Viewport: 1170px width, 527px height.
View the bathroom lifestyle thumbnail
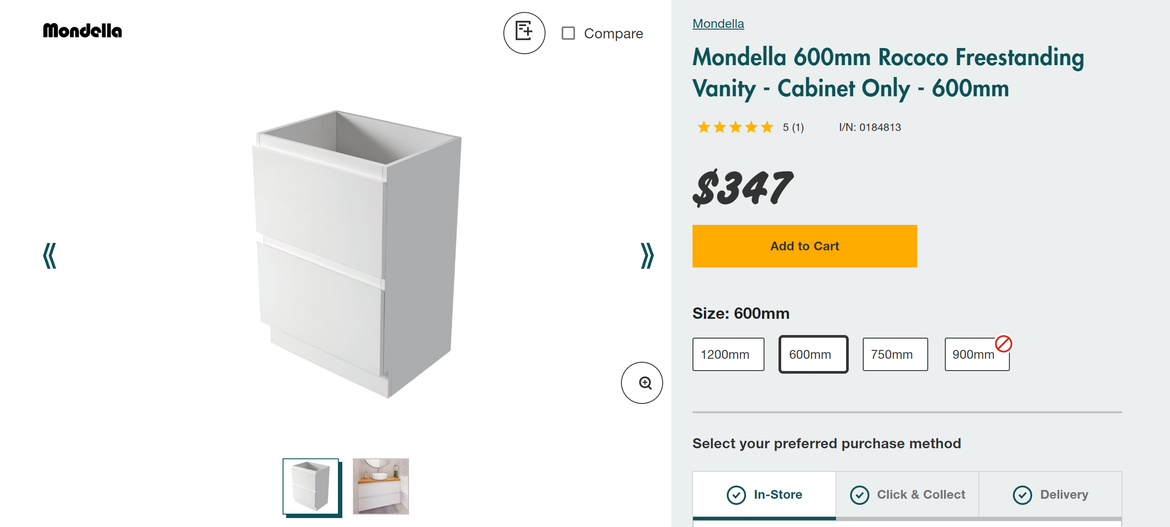[x=381, y=486]
